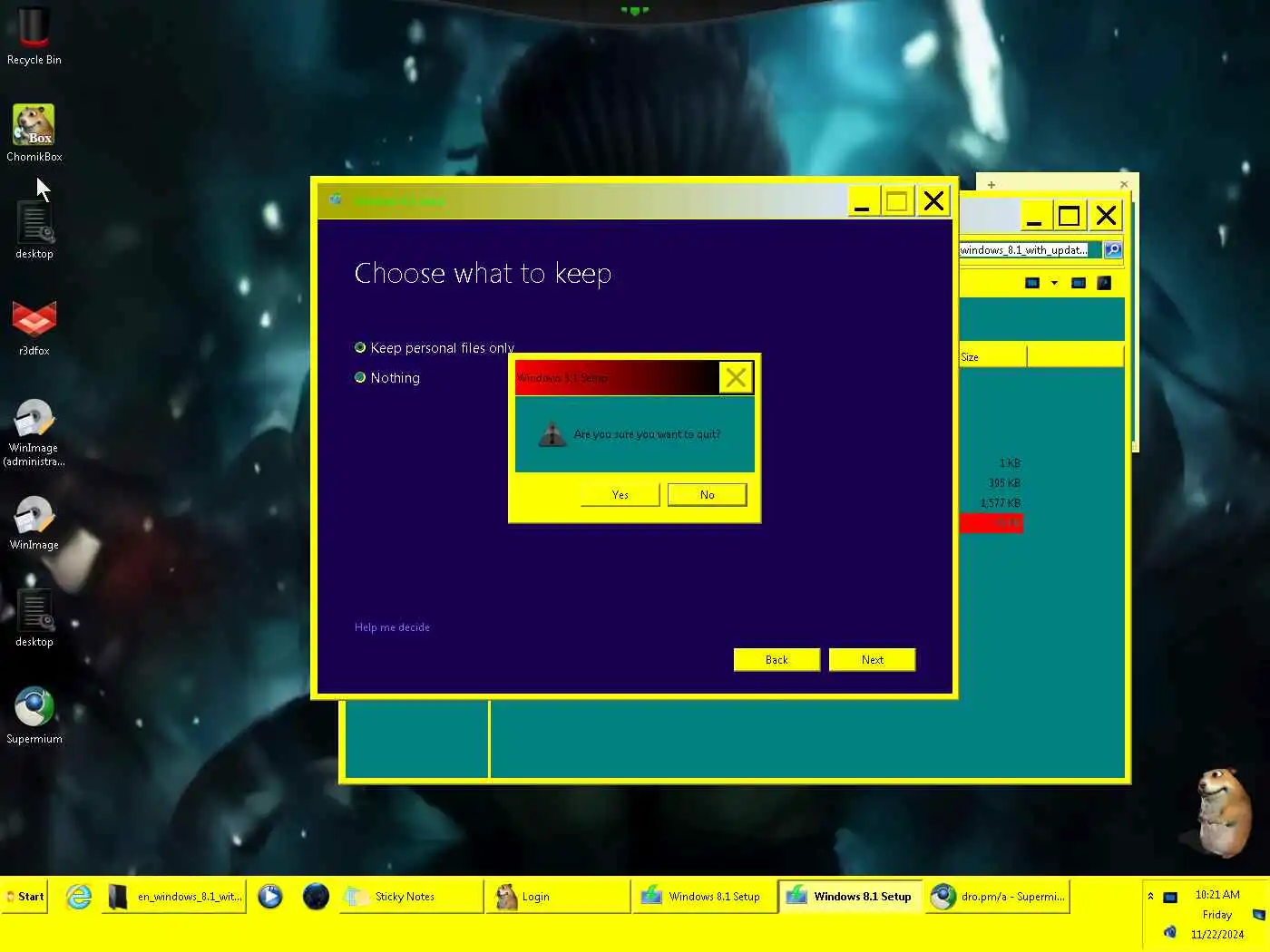Viewport: 1270px width, 952px height.
Task: Open the clock showing 10:21 AM
Action: point(1217,894)
